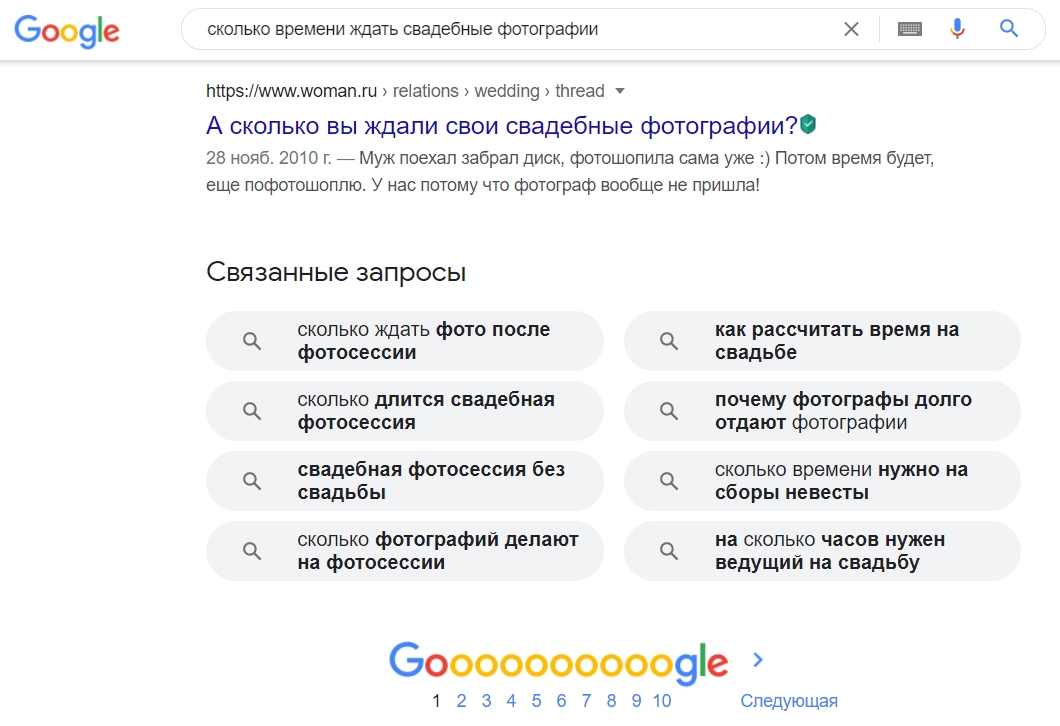
Task: Click 'Следующая' to view next page
Action: [x=789, y=701]
